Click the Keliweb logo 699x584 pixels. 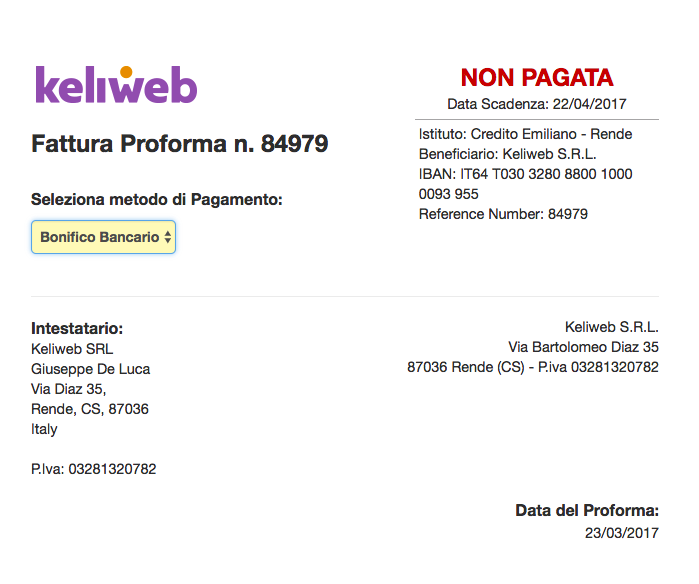[116, 84]
